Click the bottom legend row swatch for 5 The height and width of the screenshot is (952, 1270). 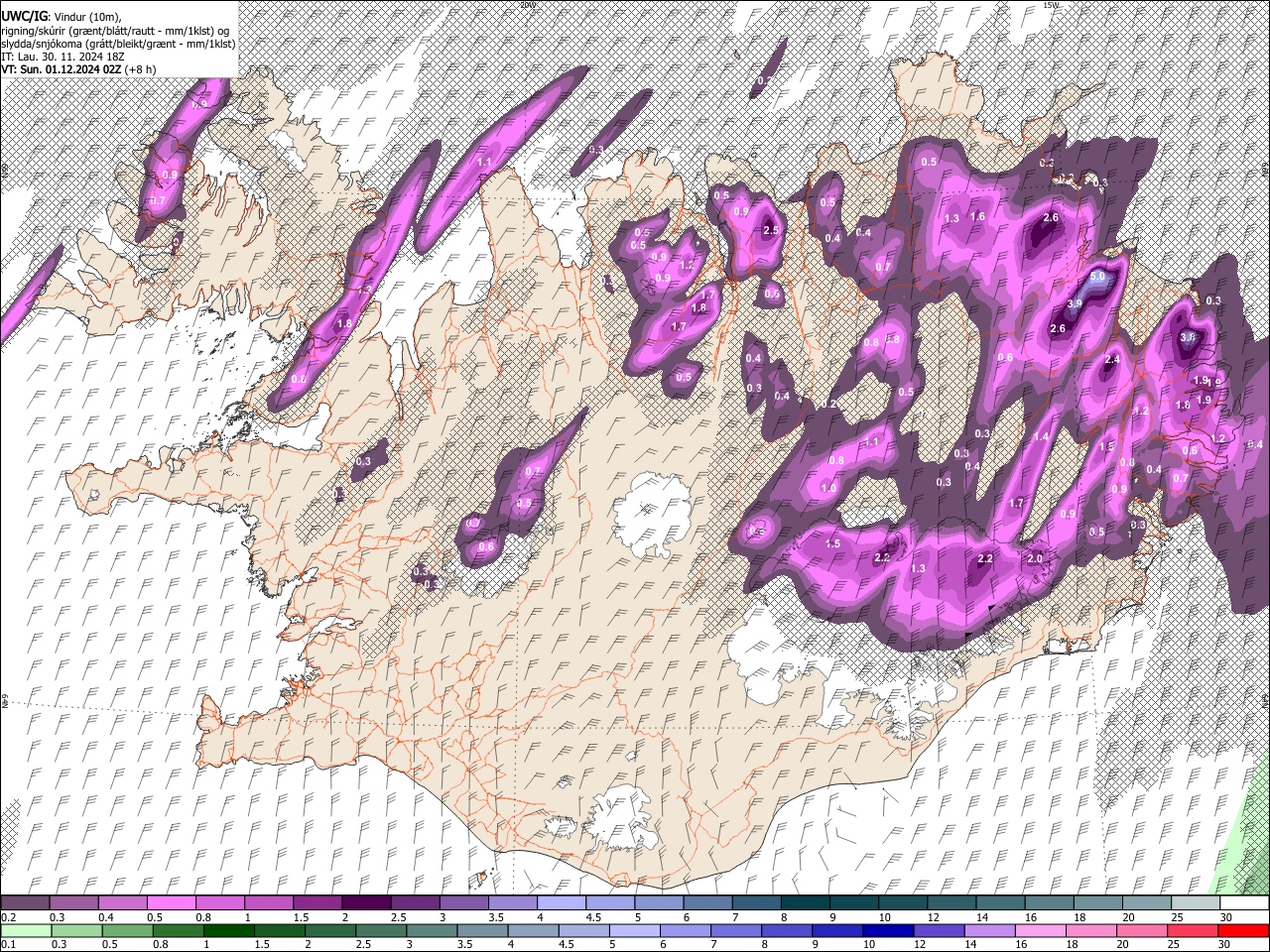coord(635,930)
